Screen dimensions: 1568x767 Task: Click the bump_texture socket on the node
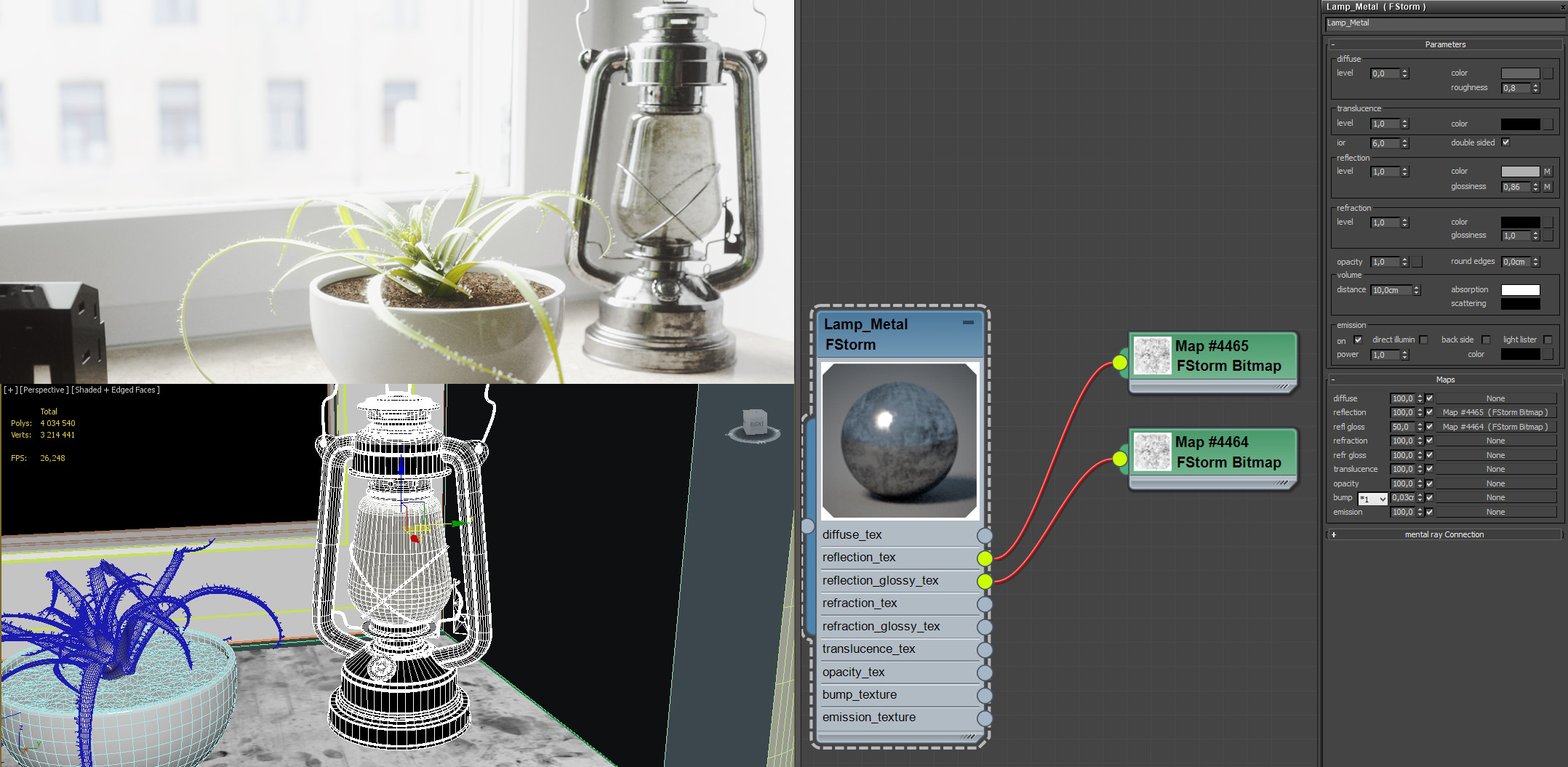point(984,696)
